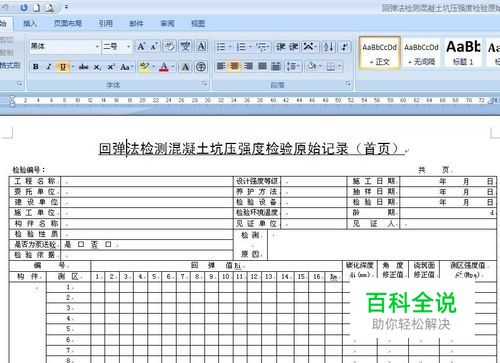Screen dimensions: 500x363
Task: Apply the 标题 1 style
Action: (x=463, y=53)
